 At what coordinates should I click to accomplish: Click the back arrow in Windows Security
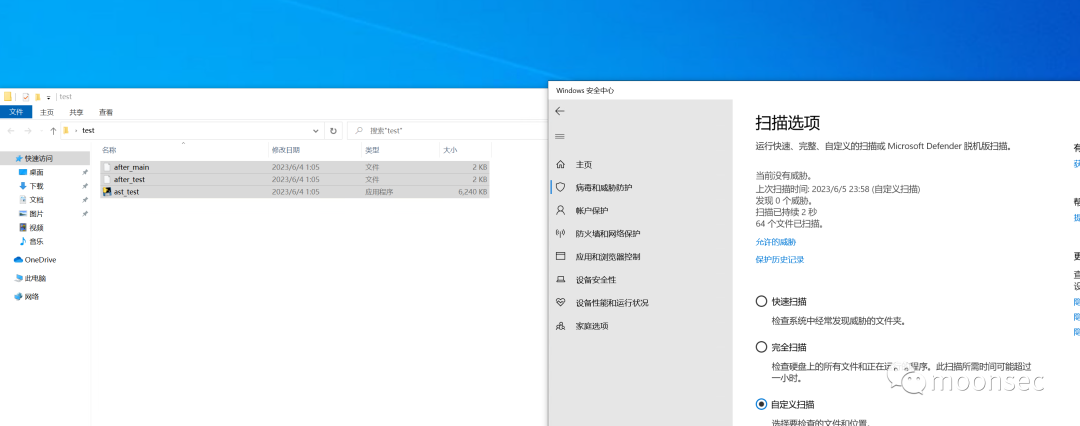(559, 111)
